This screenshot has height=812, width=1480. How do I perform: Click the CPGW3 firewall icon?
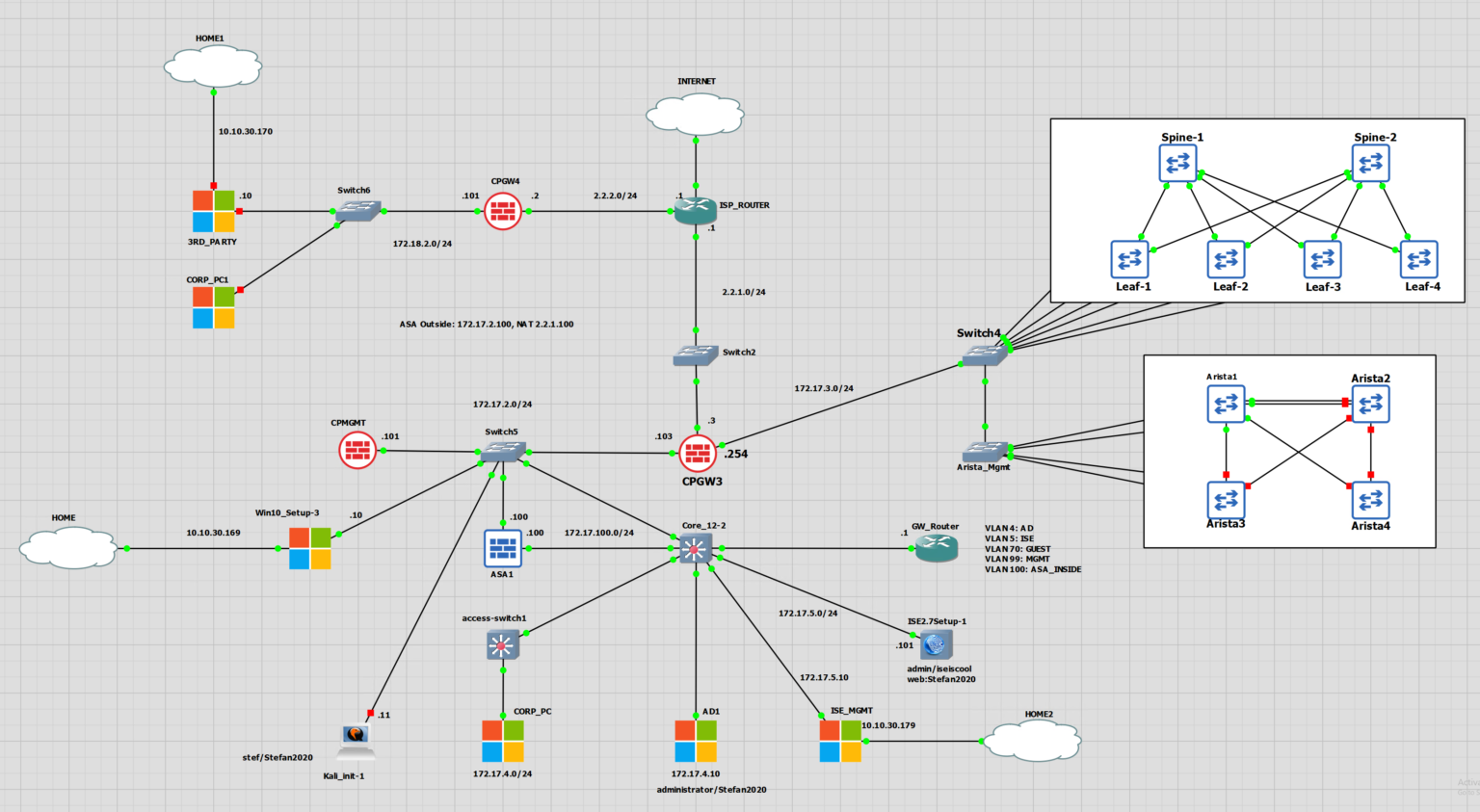point(697,453)
